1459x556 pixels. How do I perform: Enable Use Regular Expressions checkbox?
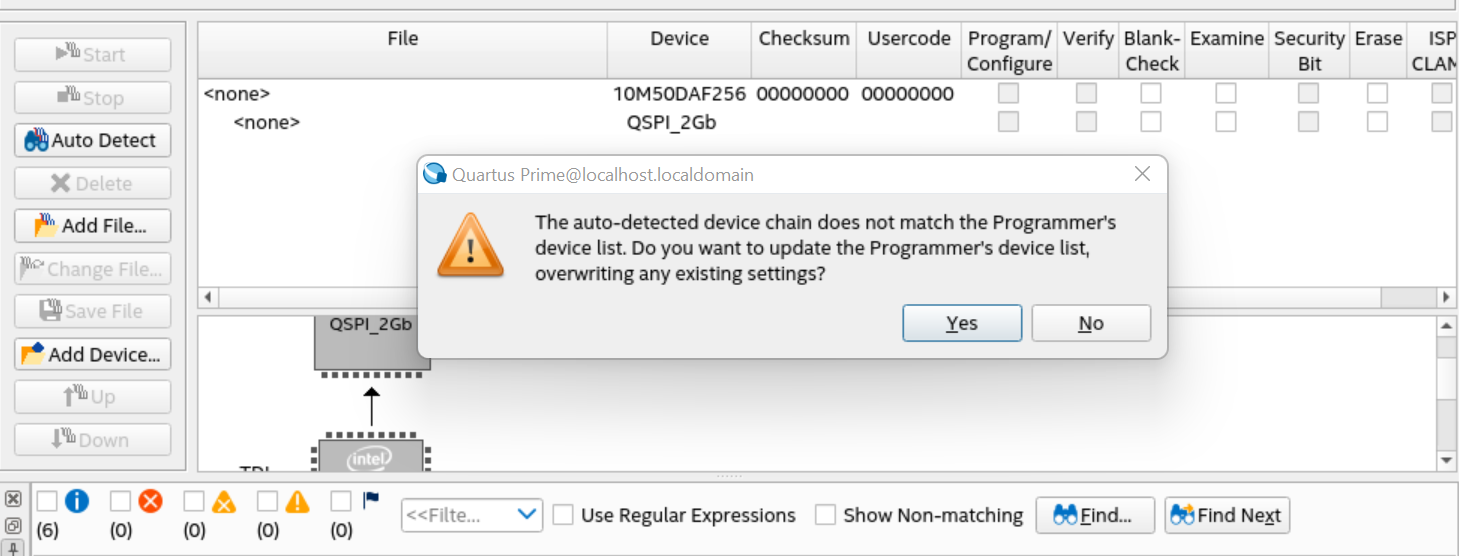coord(564,515)
